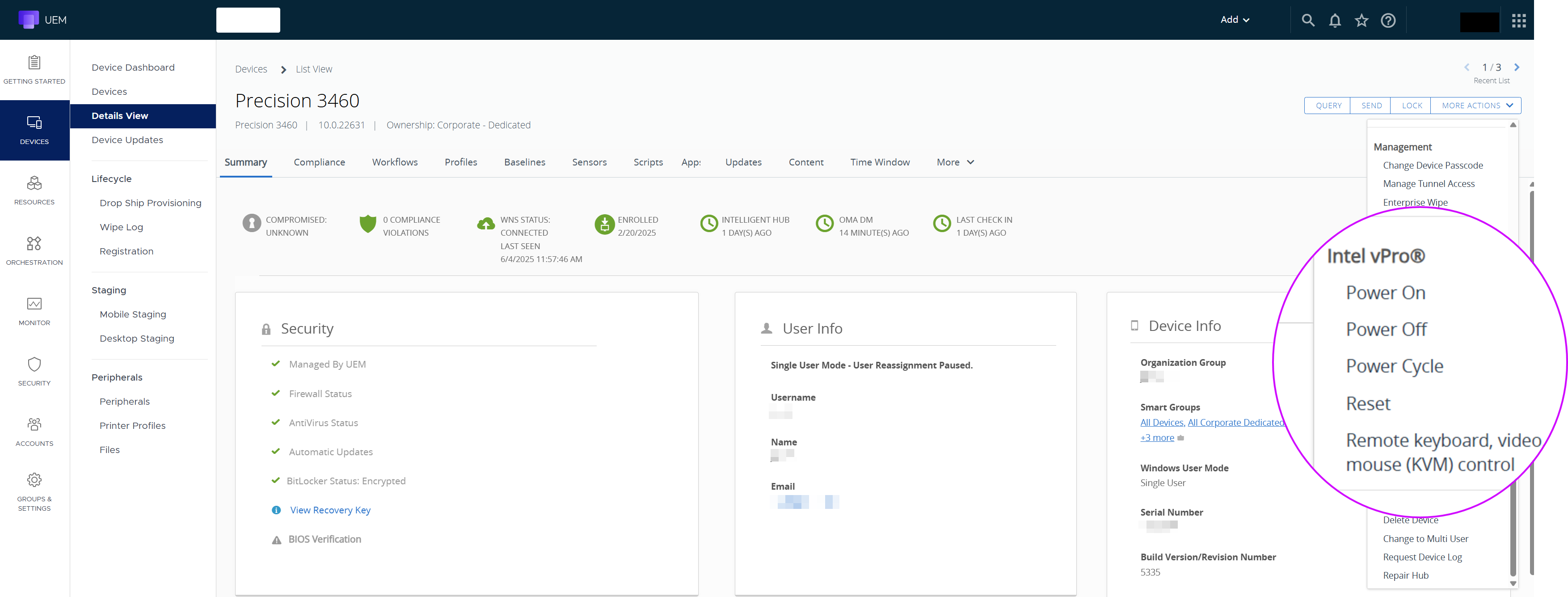
Task: Switch to the Compliance tab
Action: [x=319, y=162]
